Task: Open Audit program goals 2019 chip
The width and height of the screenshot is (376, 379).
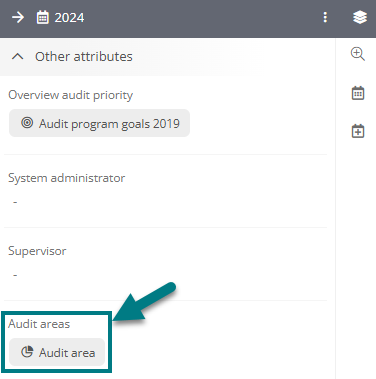Action: [x=99, y=123]
